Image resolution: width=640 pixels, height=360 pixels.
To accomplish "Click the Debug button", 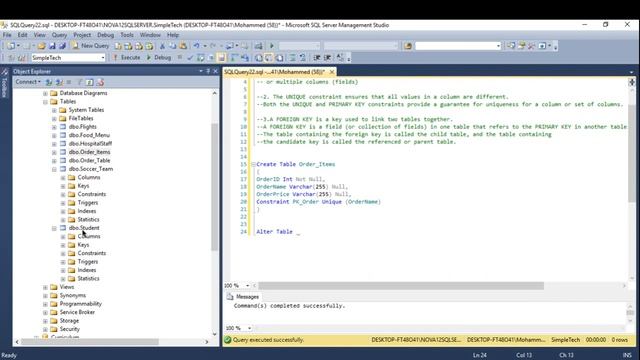I will (x=158, y=58).
